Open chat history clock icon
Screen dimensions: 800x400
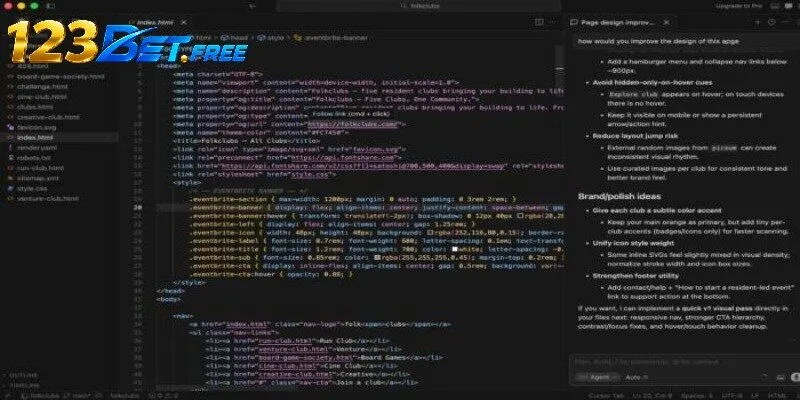[771, 22]
